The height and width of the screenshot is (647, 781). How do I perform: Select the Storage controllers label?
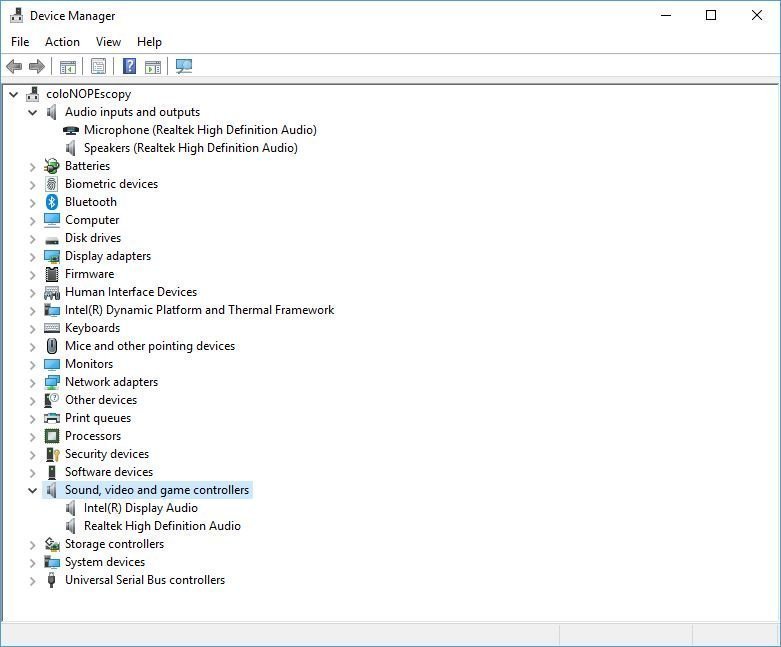pyautogui.click(x=115, y=544)
